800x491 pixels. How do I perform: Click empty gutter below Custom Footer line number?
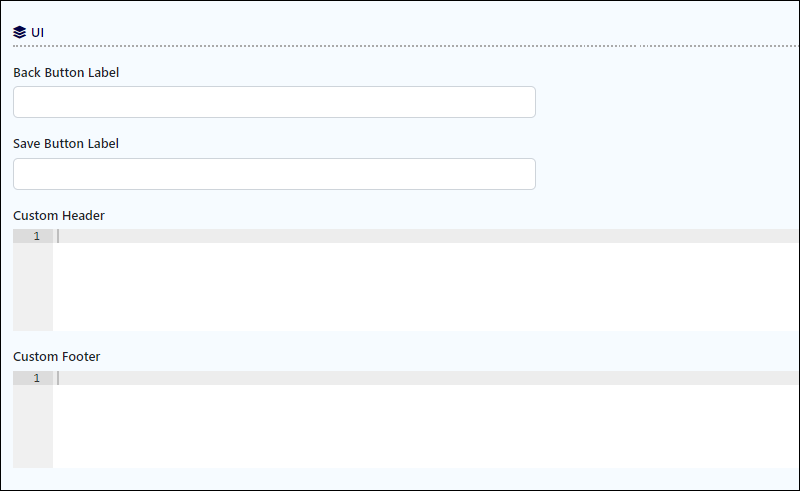33,426
